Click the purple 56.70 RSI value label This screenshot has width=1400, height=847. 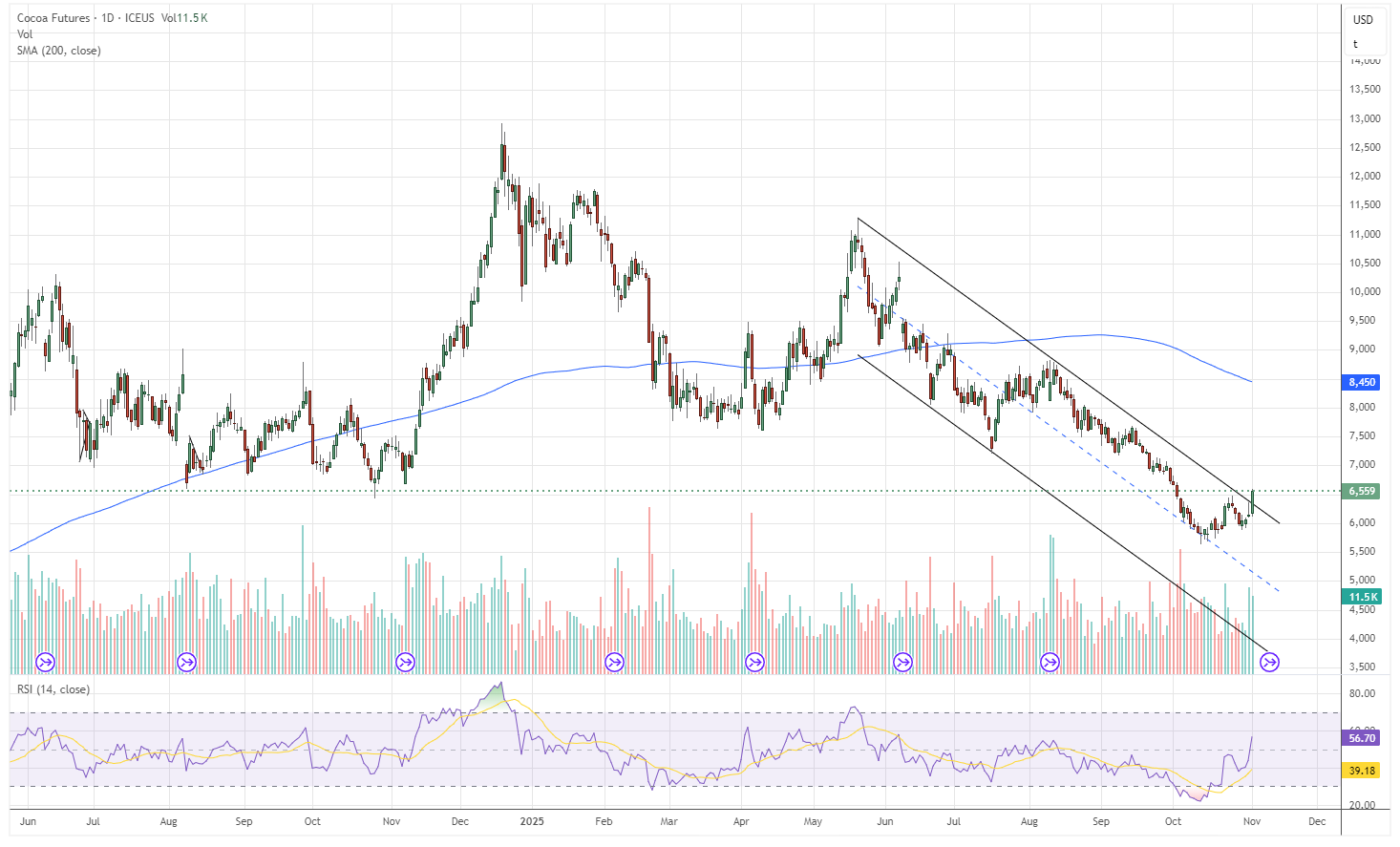tap(1362, 738)
